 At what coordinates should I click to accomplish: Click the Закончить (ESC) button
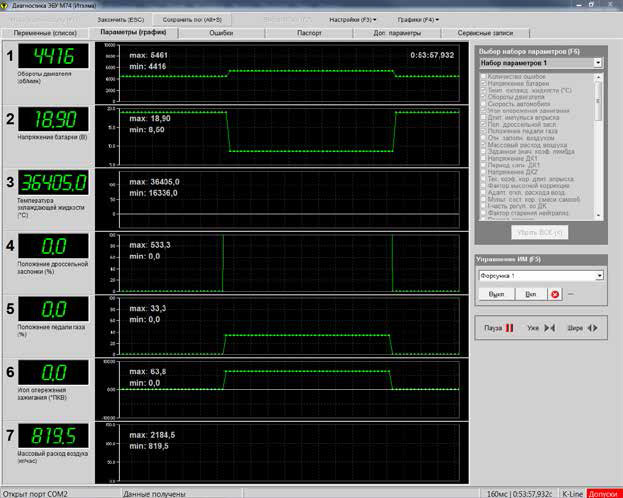point(121,19)
